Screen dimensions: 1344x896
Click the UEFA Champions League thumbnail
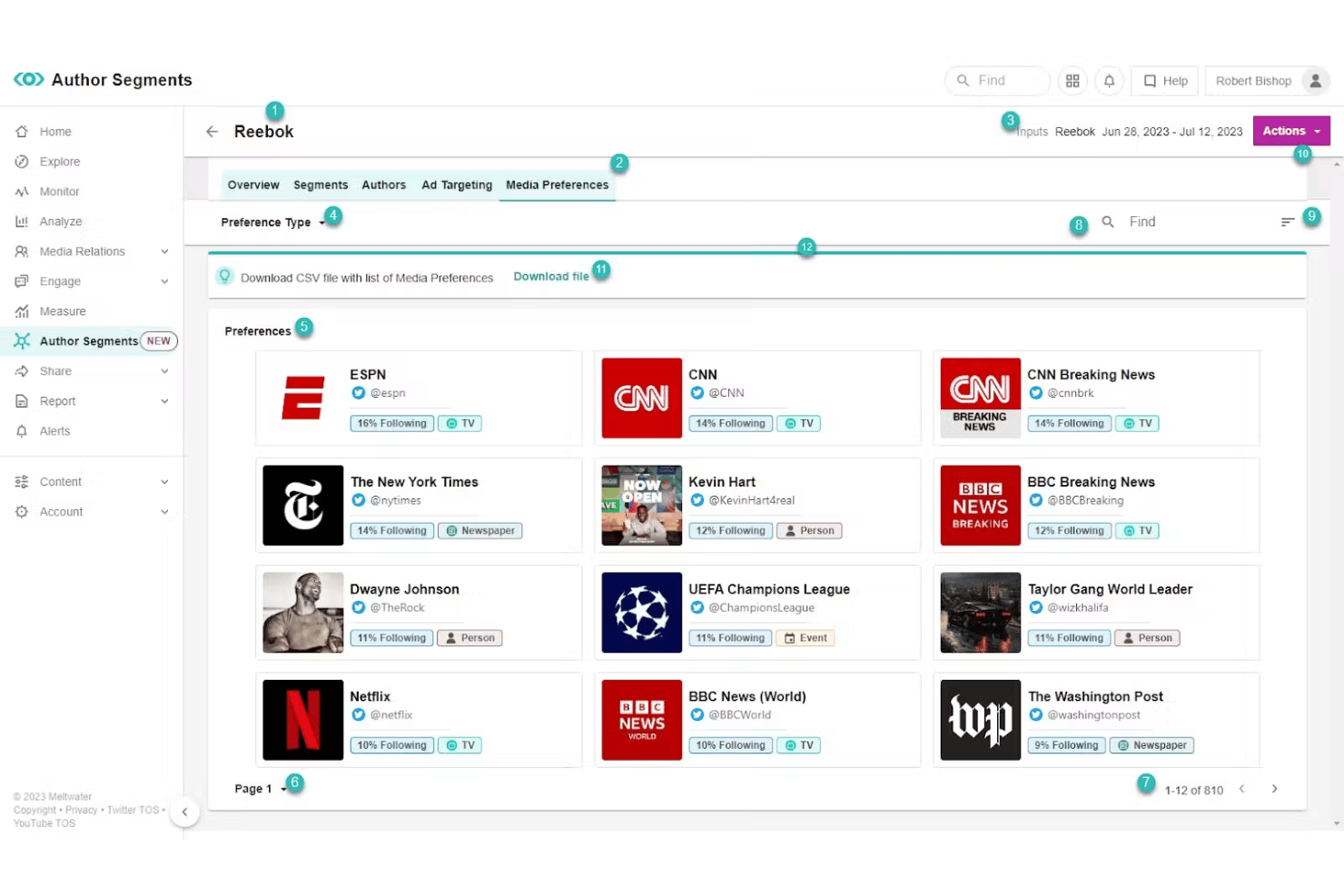(641, 613)
